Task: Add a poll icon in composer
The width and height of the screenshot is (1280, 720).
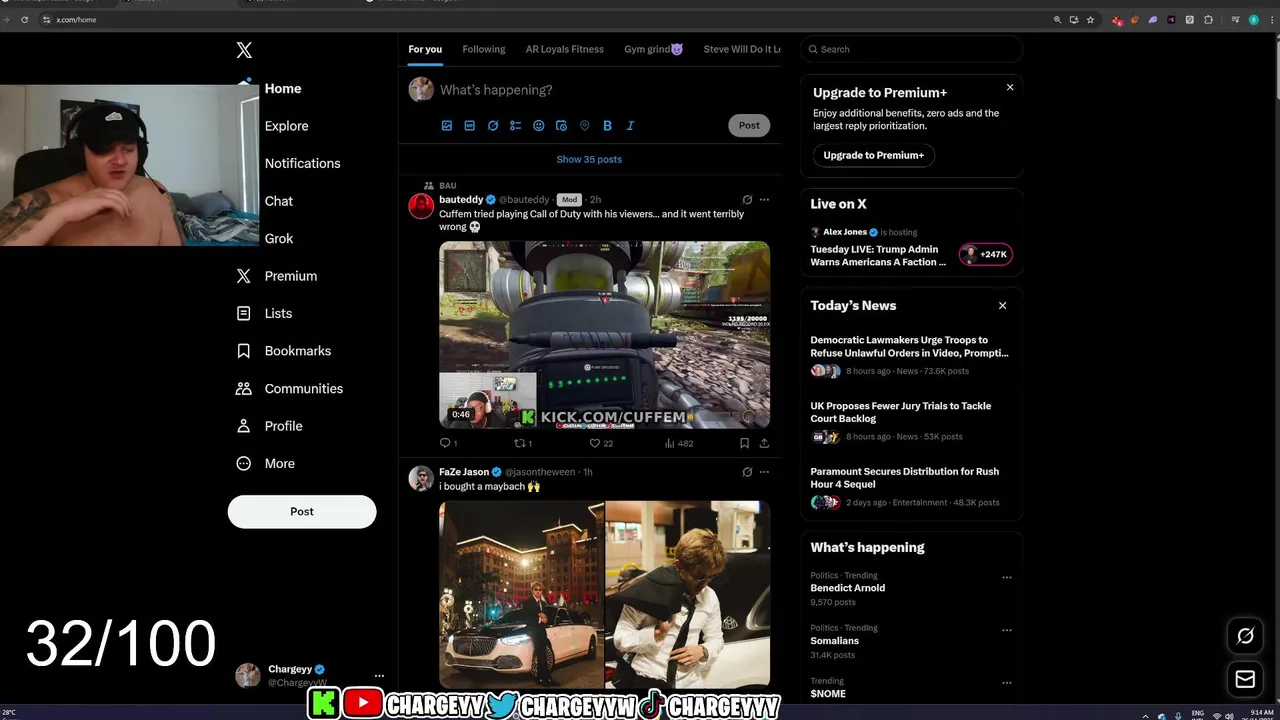Action: 516,126
